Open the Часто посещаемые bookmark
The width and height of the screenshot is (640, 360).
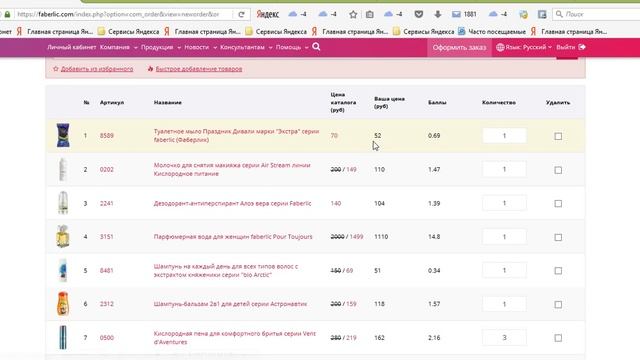(x=492, y=31)
